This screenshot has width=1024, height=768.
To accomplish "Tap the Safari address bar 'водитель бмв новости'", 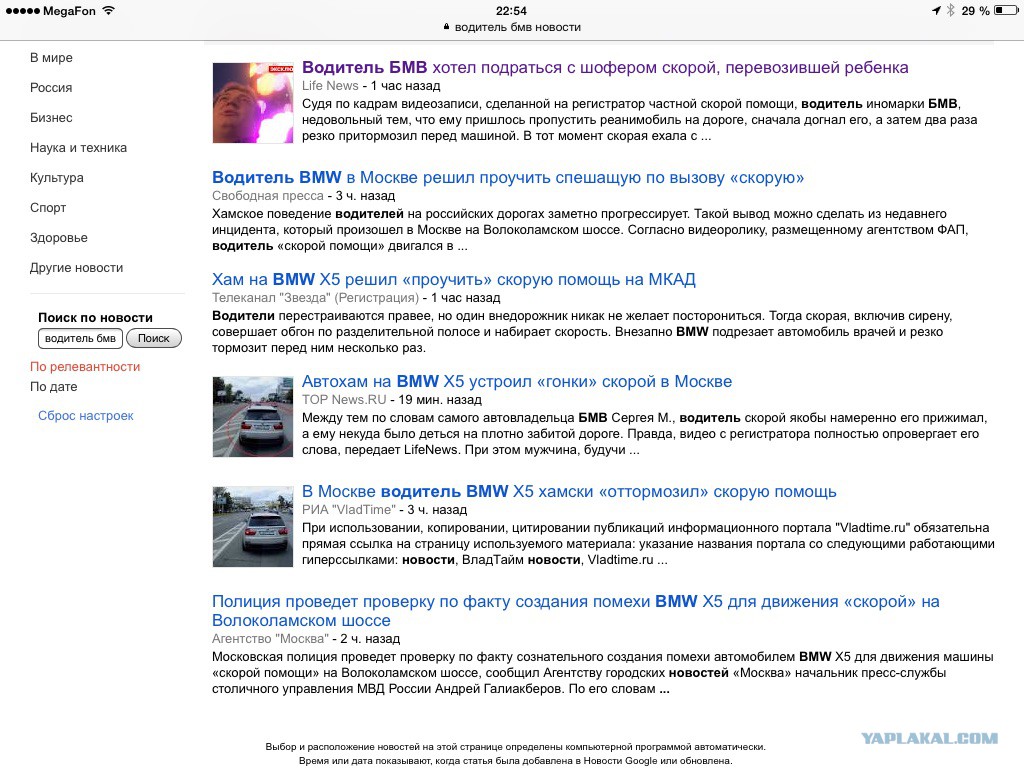I will [512, 27].
